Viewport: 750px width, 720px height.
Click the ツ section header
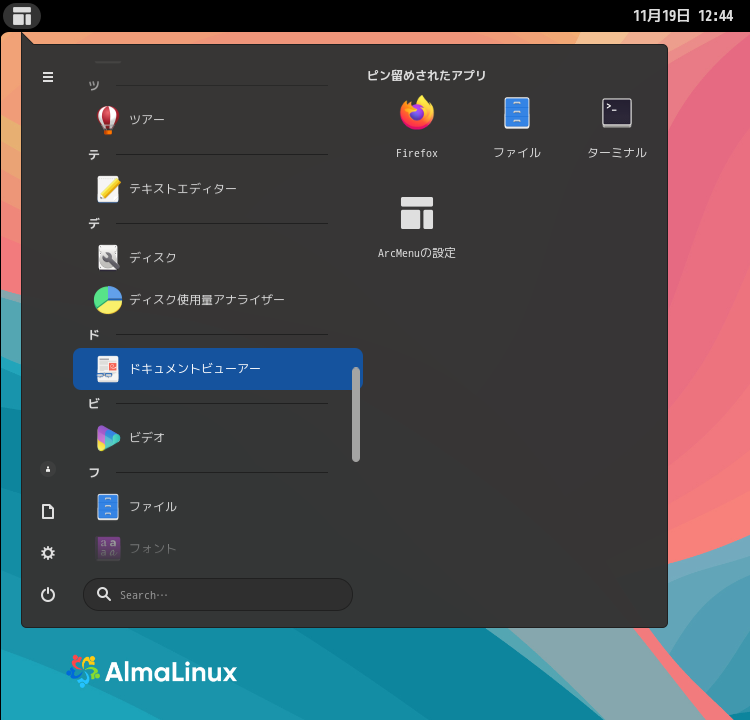(94, 86)
